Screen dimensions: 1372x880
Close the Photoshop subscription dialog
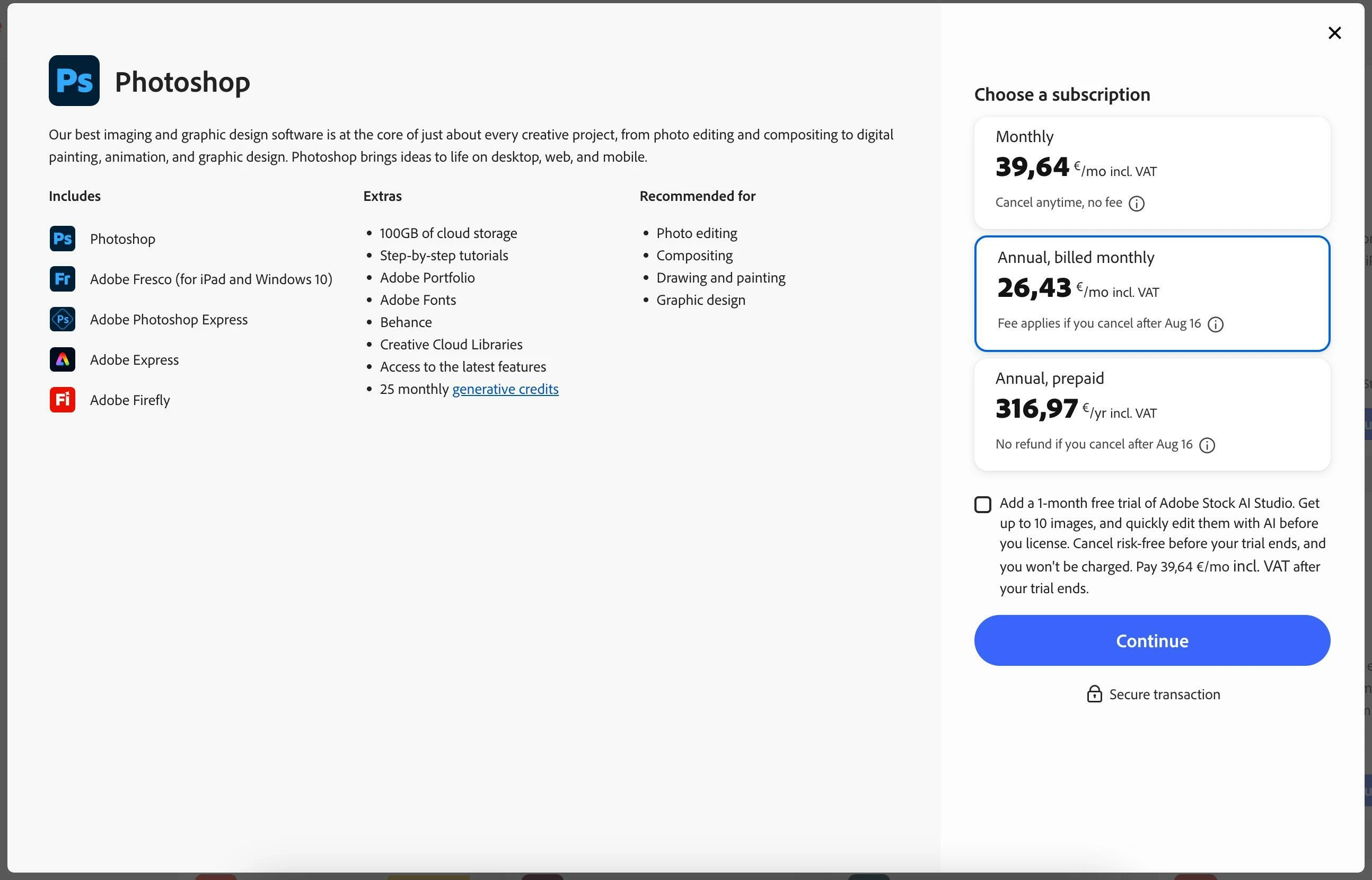coord(1334,33)
